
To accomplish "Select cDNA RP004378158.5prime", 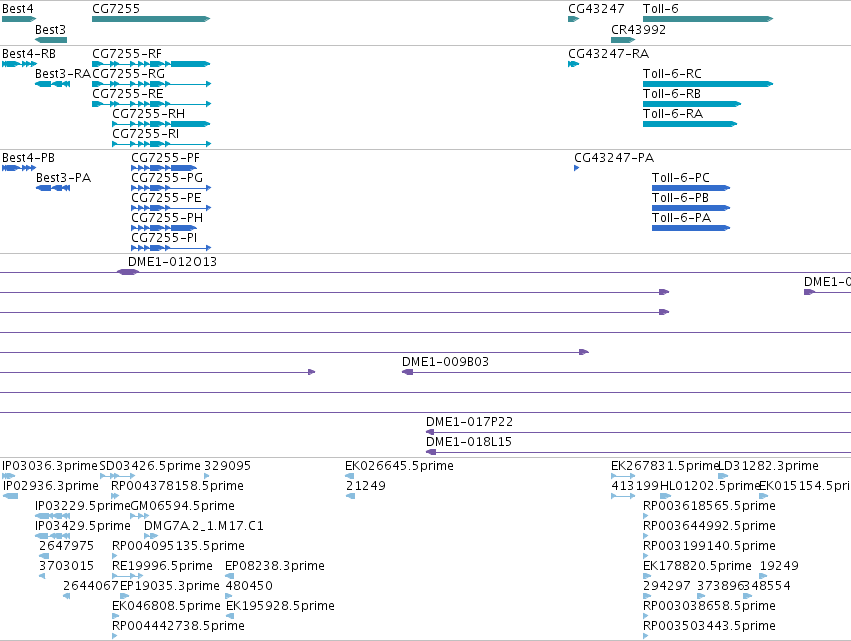I will [x=115, y=496].
